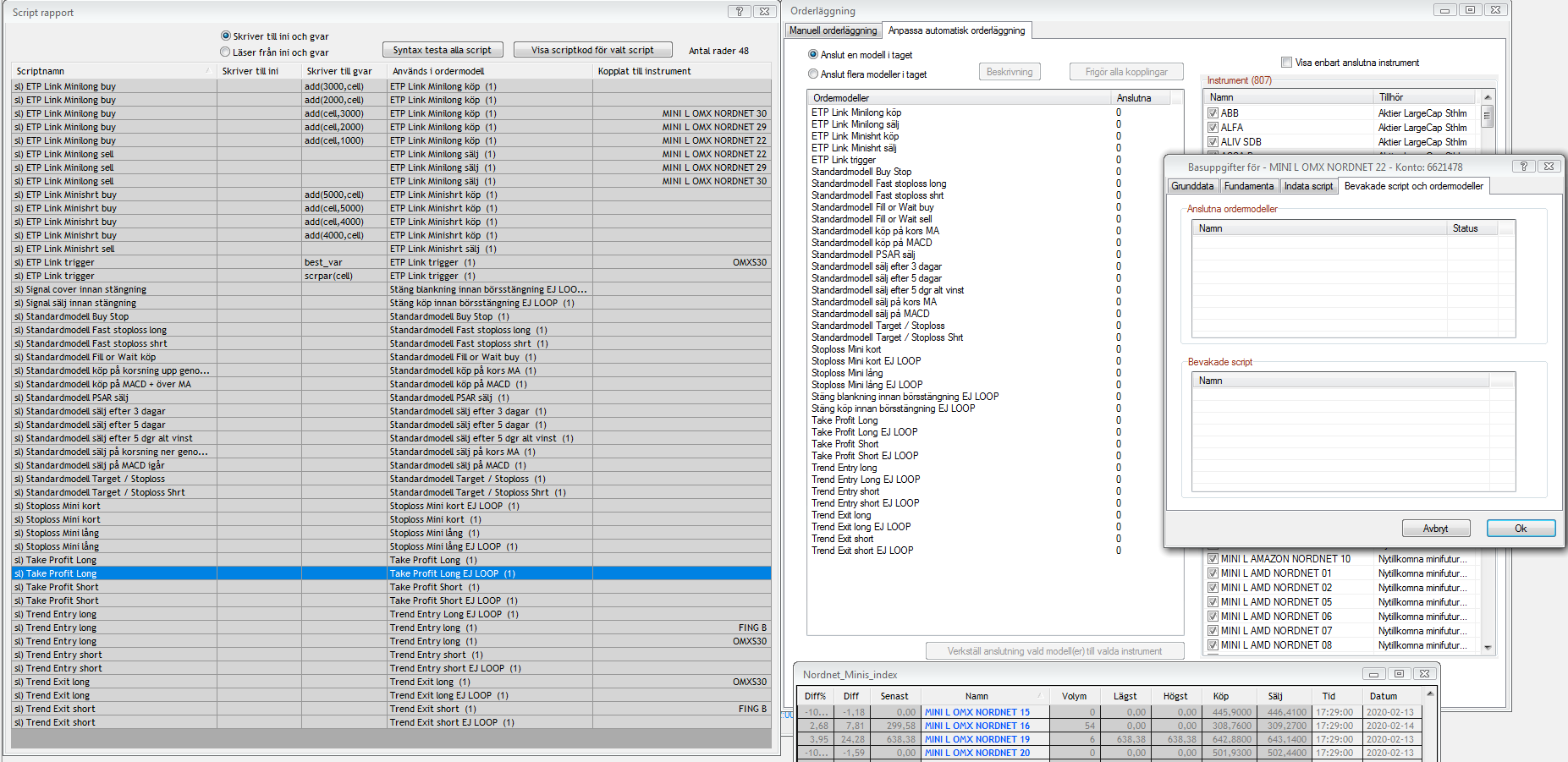The image size is (1568, 762).
Task: Restore the Orderläggning window size
Action: [1470, 10]
